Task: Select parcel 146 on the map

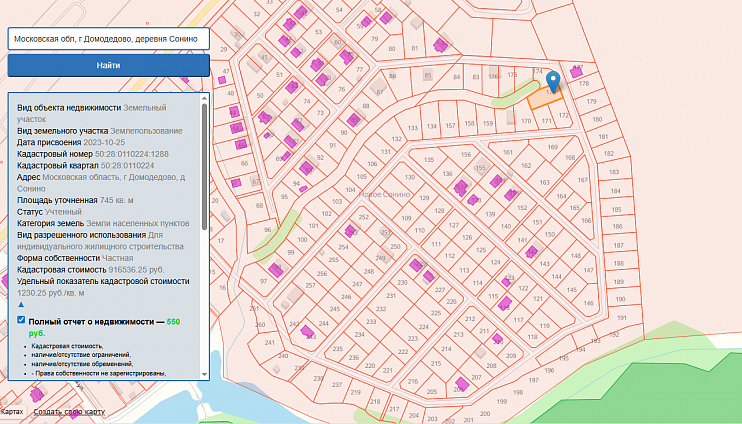Action: point(588,303)
